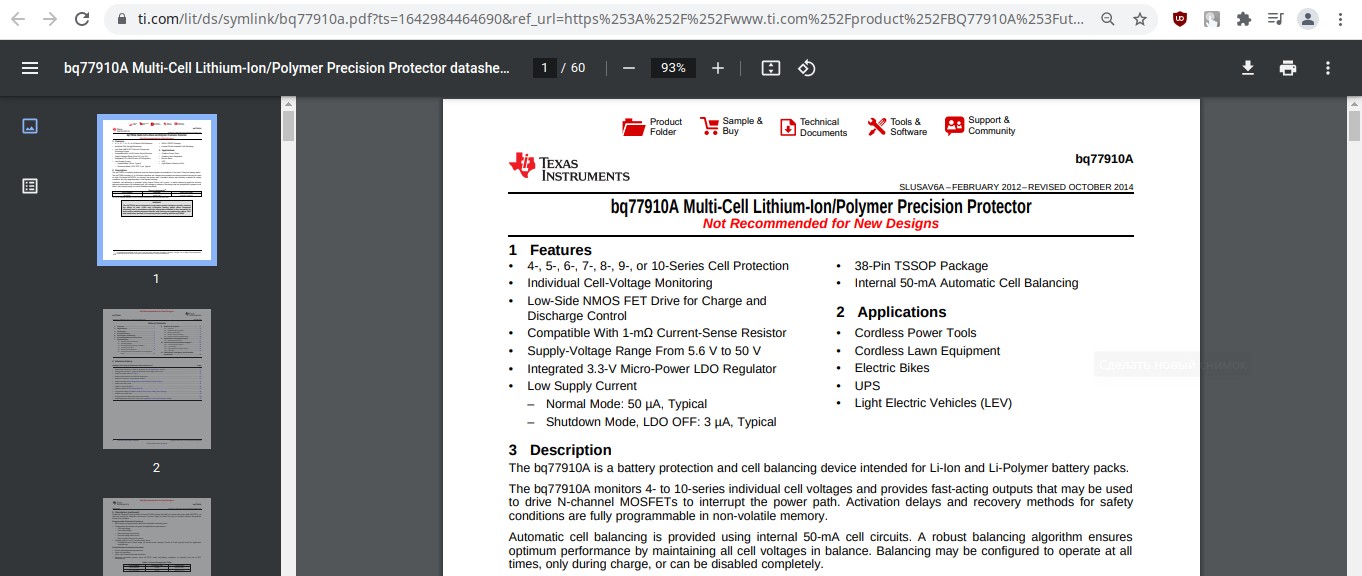Click 'Not Recommended for New Designs' text
Screen dimensions: 1362x576
821,224
